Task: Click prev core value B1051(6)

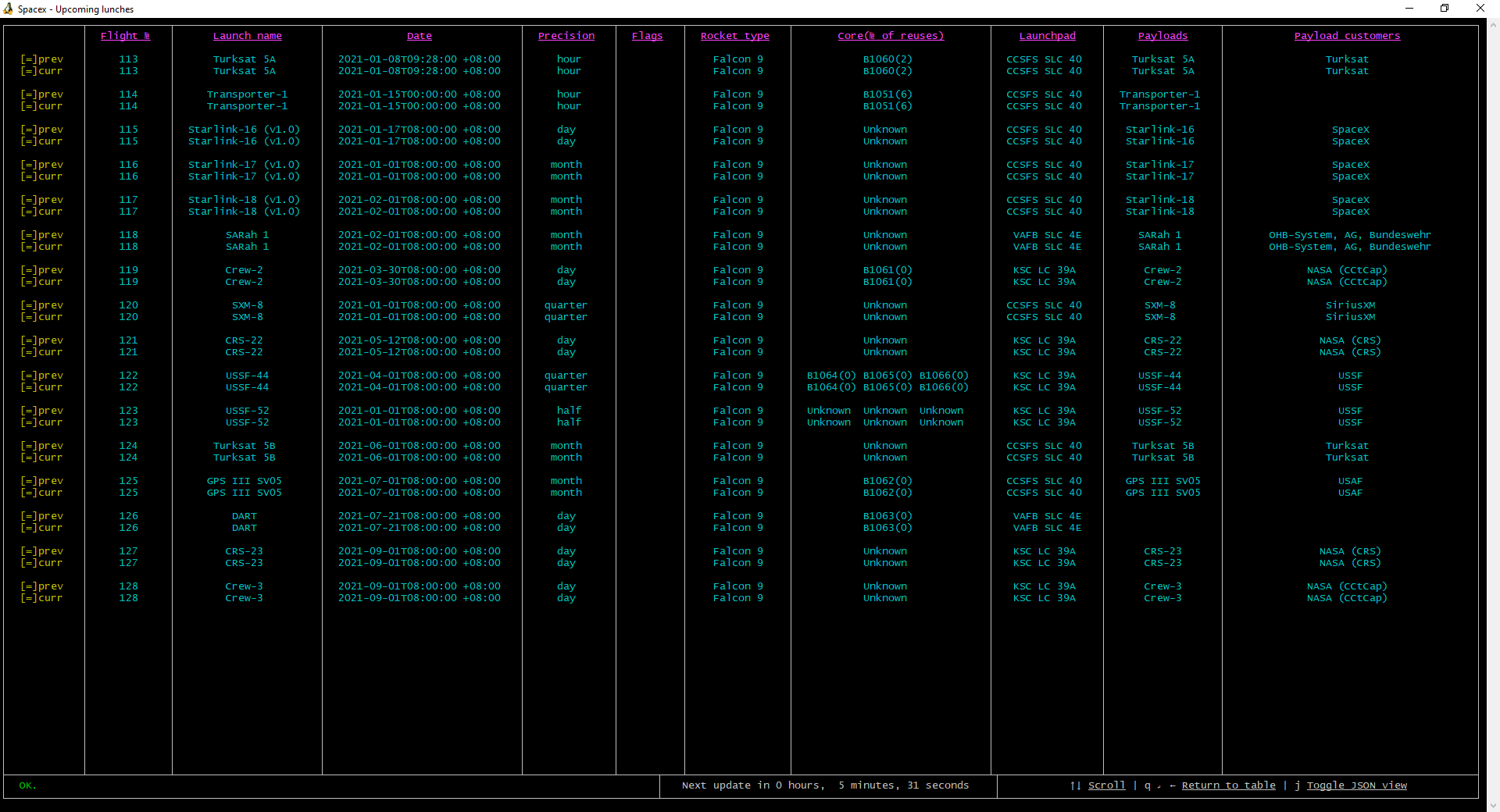Action: point(888,94)
